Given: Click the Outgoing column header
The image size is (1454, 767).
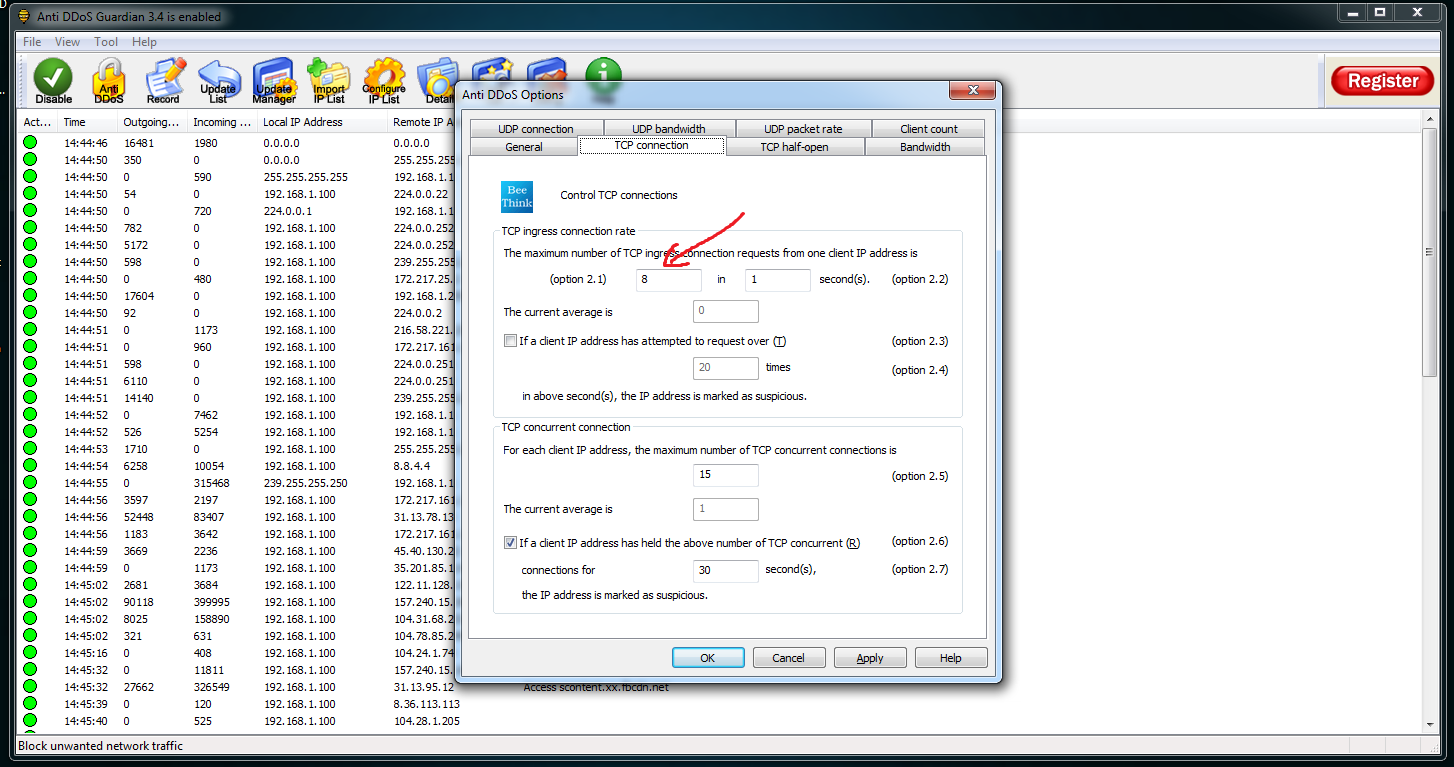Looking at the screenshot, I should [152, 122].
